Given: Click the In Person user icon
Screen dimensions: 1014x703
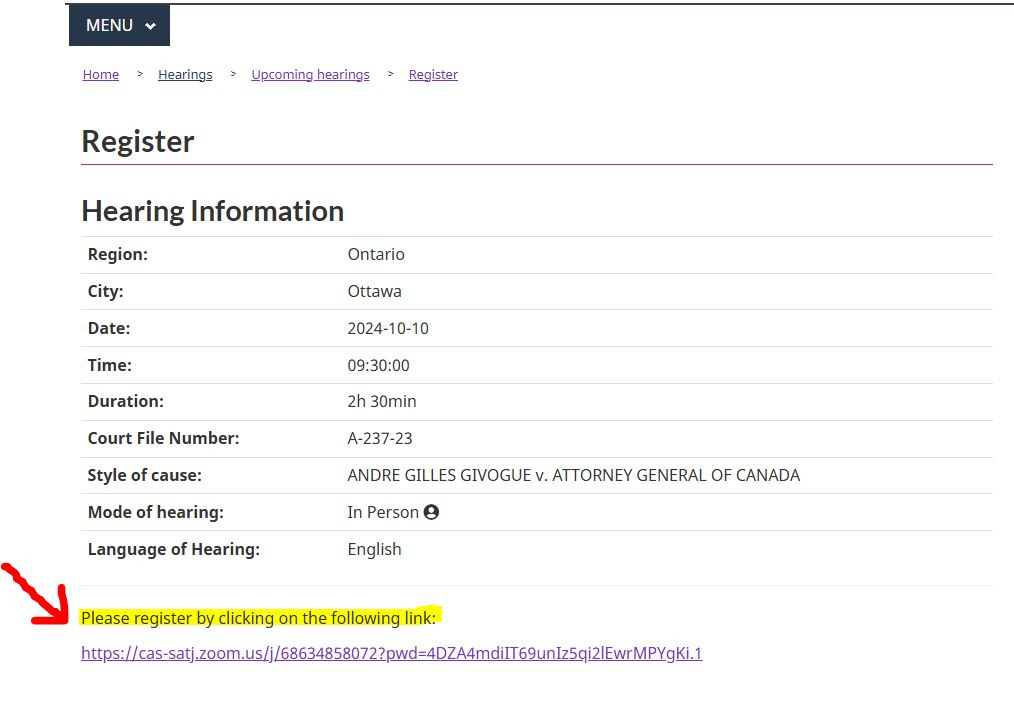Looking at the screenshot, I should pyautogui.click(x=431, y=512).
